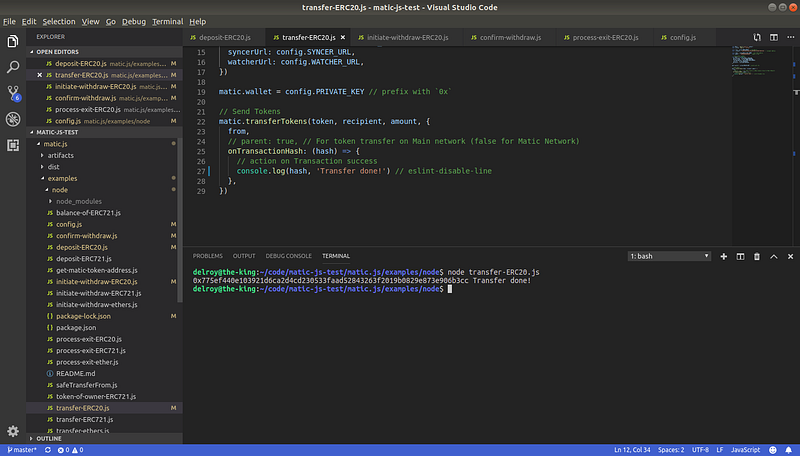Split the terminal pane
Screen dimensions: 800x456
coord(739,256)
